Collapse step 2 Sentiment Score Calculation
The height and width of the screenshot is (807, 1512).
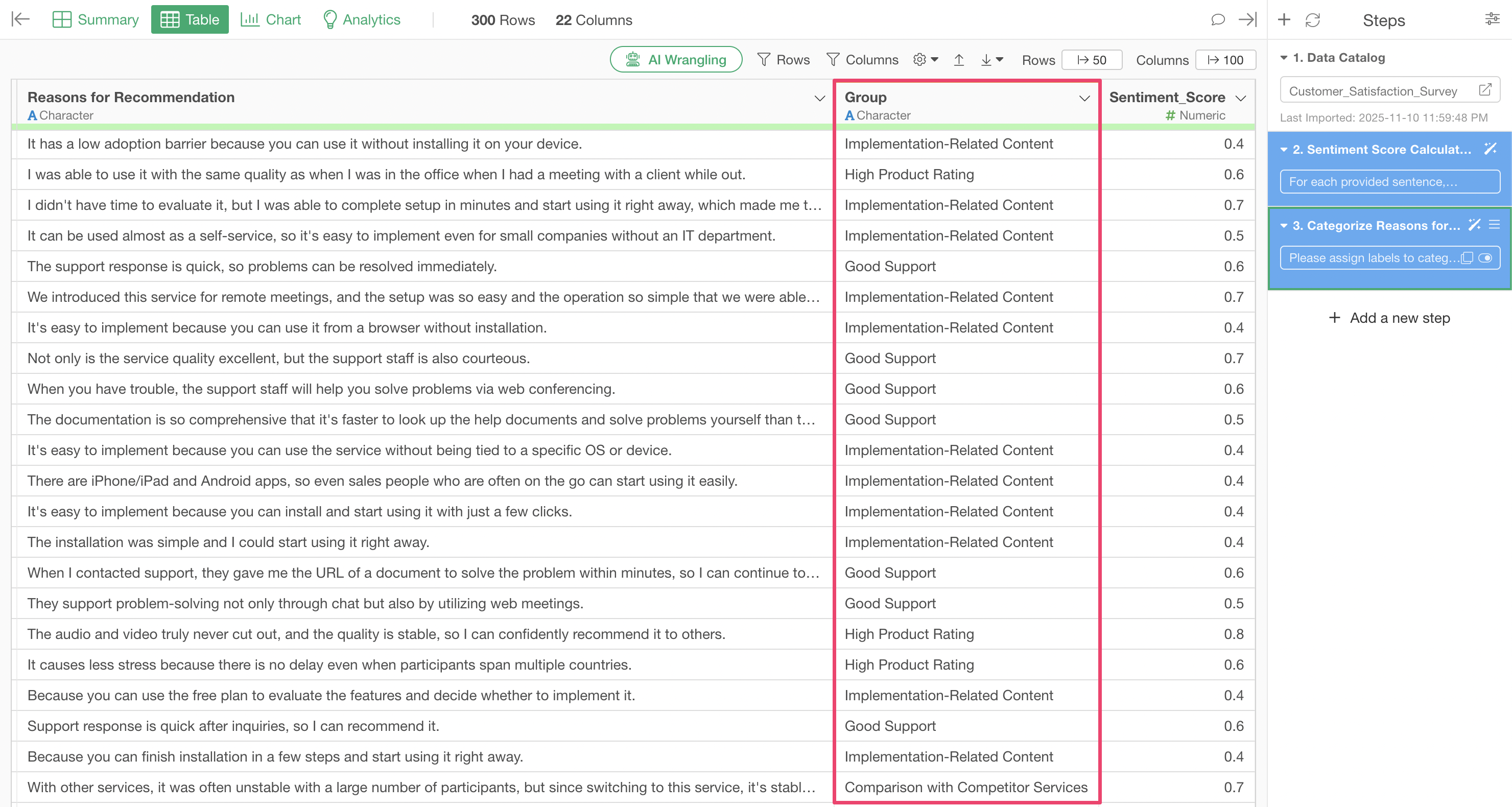pyautogui.click(x=1284, y=150)
